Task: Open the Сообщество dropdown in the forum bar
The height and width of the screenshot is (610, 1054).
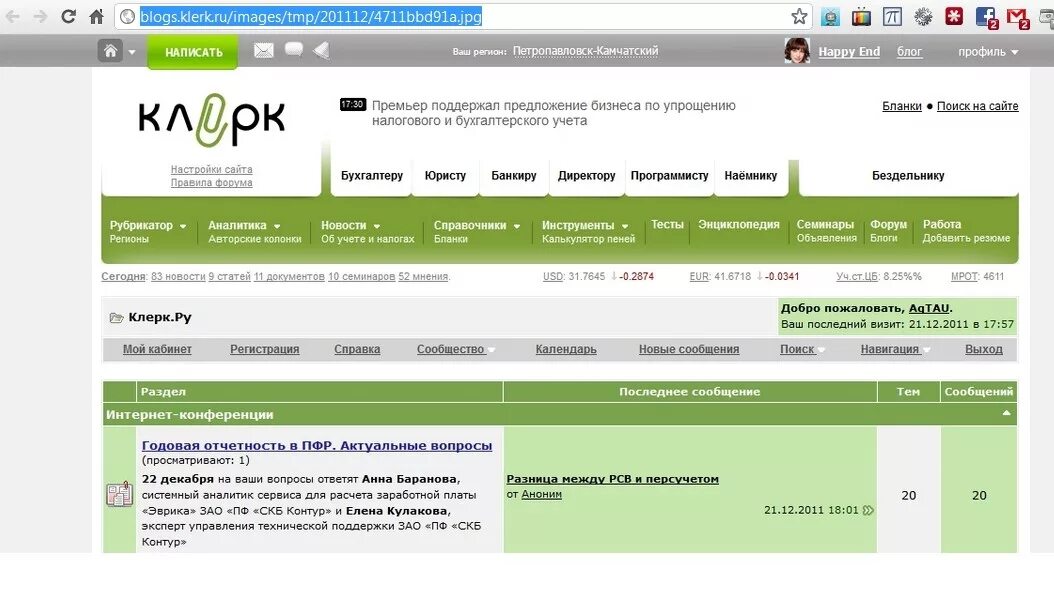Action: coord(456,350)
